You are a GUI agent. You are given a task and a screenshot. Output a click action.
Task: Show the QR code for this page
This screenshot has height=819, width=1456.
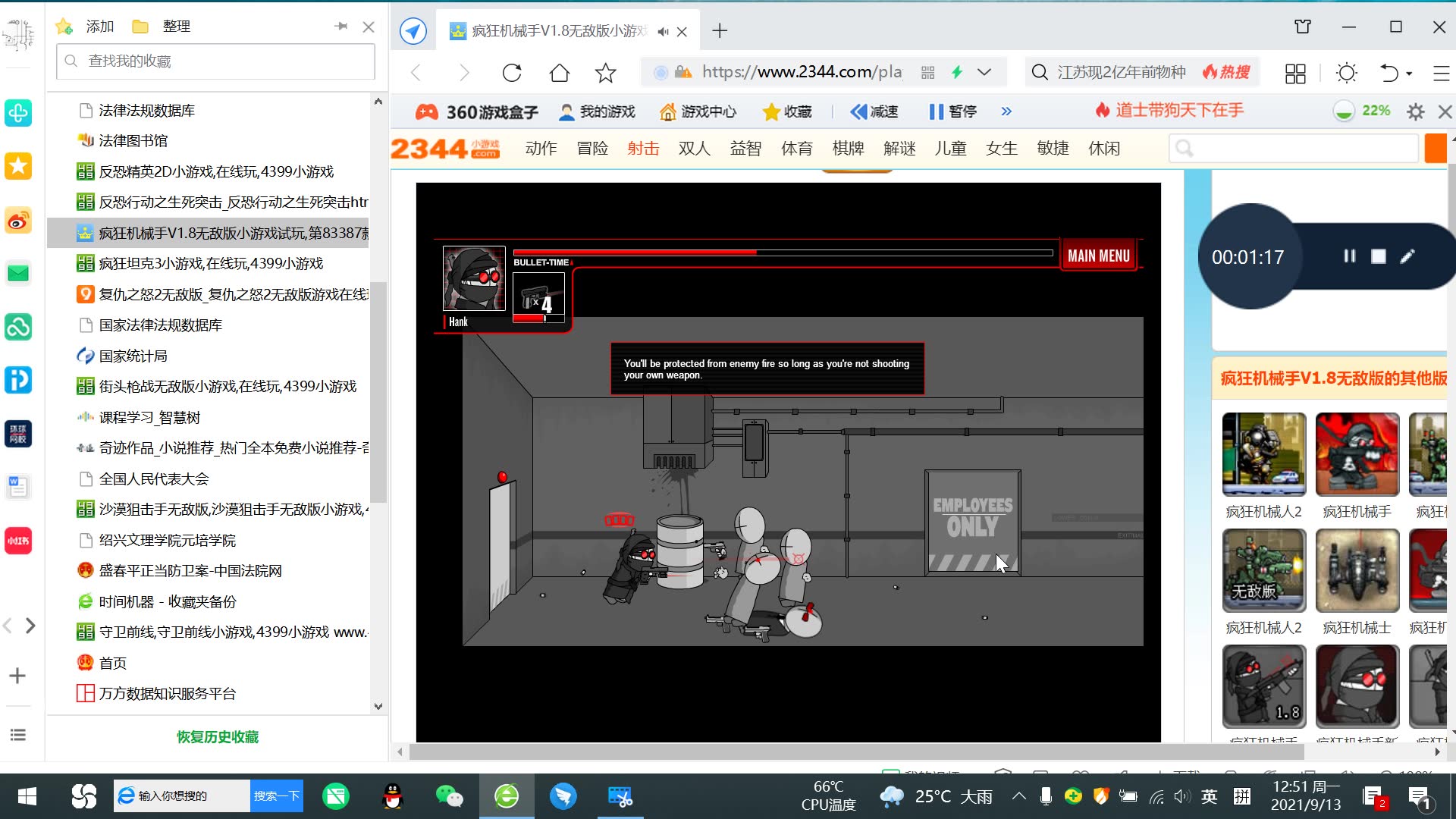point(927,73)
